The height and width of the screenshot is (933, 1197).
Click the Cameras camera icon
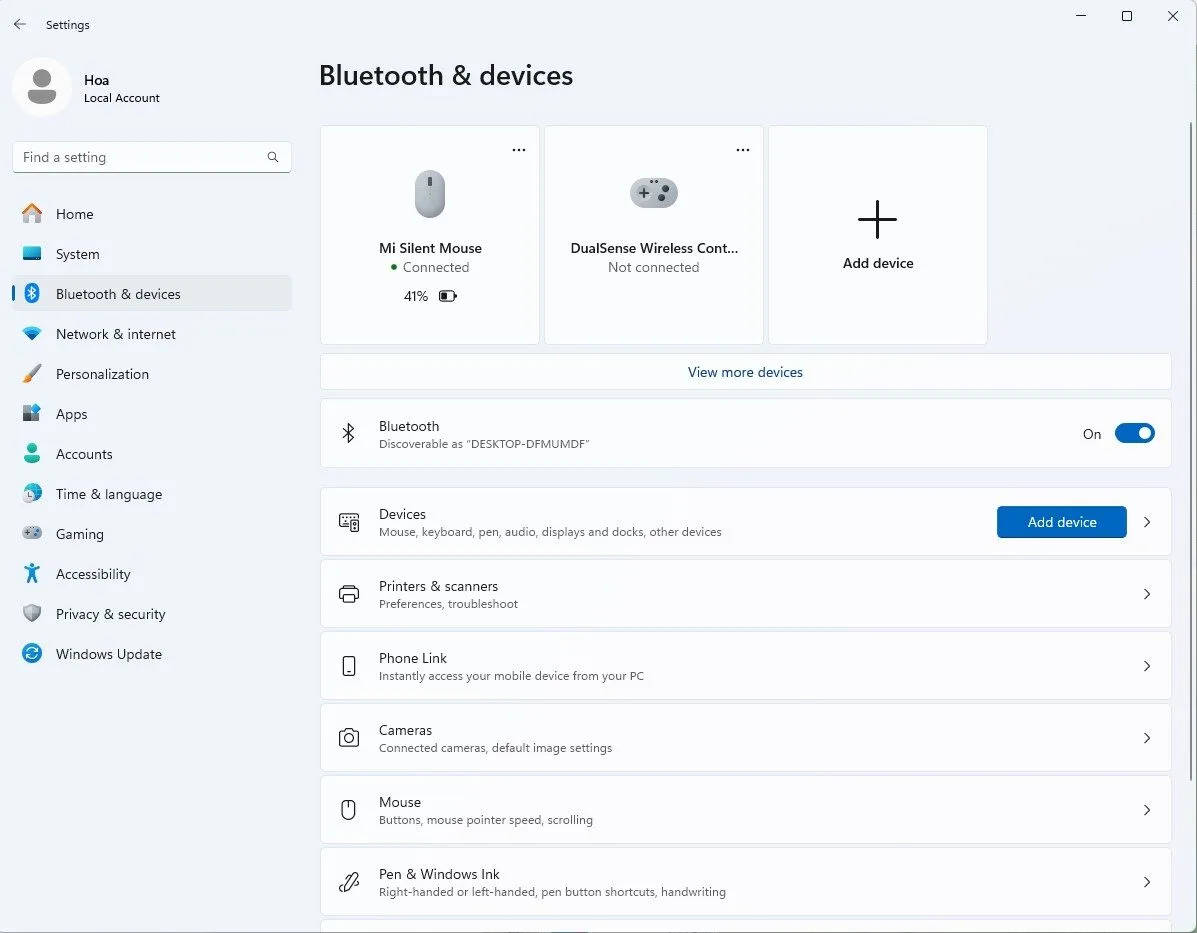[x=349, y=738]
